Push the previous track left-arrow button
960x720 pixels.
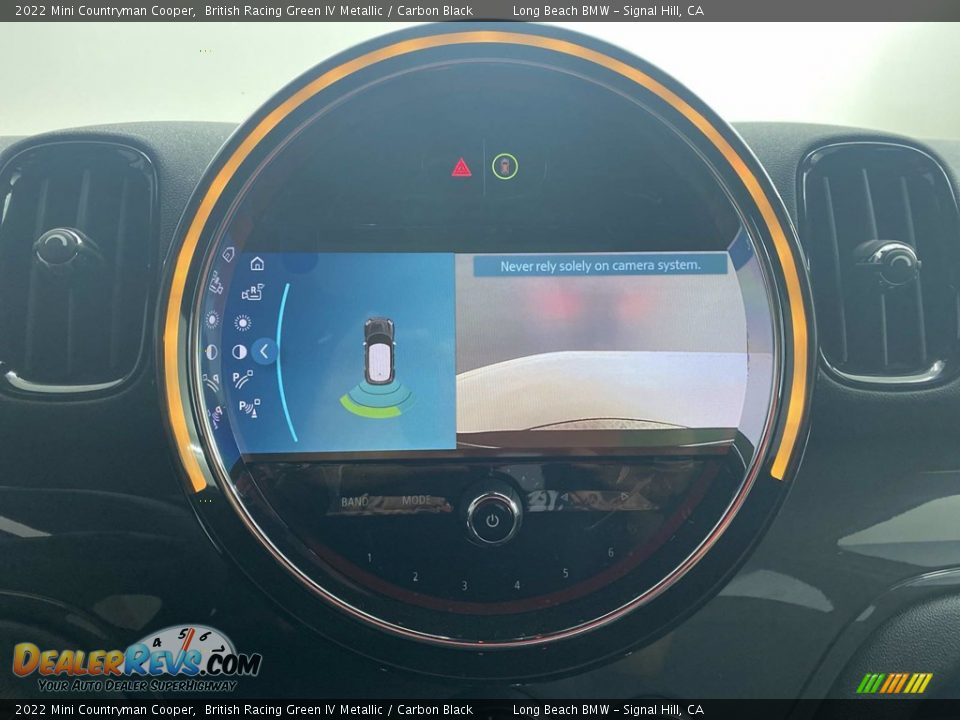point(564,497)
